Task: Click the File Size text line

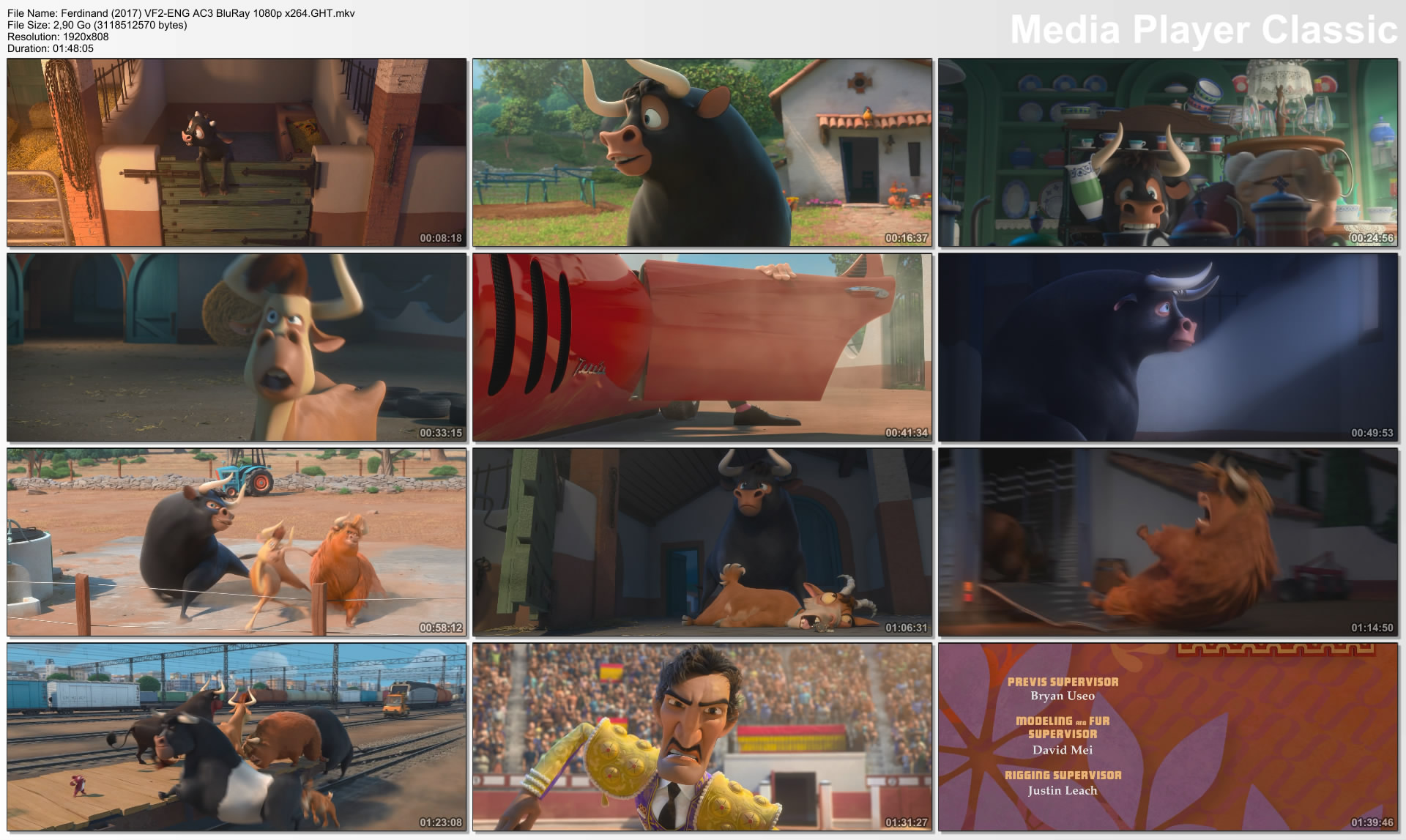Action: [x=97, y=25]
